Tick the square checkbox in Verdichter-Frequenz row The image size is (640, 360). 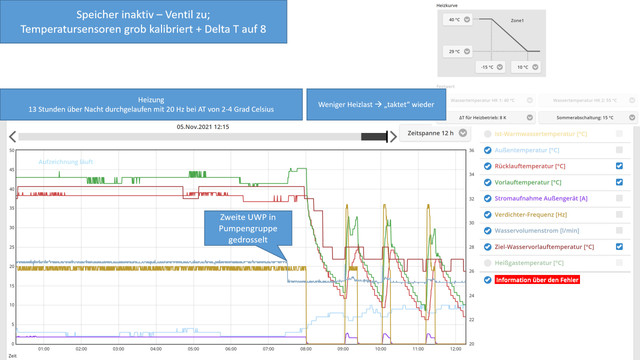(619, 214)
